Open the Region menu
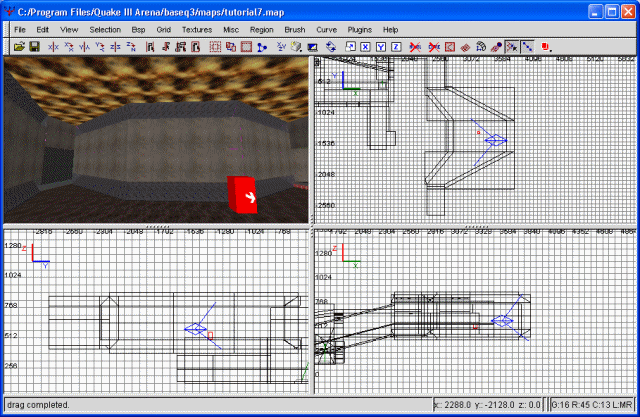This screenshot has width=640, height=417. click(261, 29)
